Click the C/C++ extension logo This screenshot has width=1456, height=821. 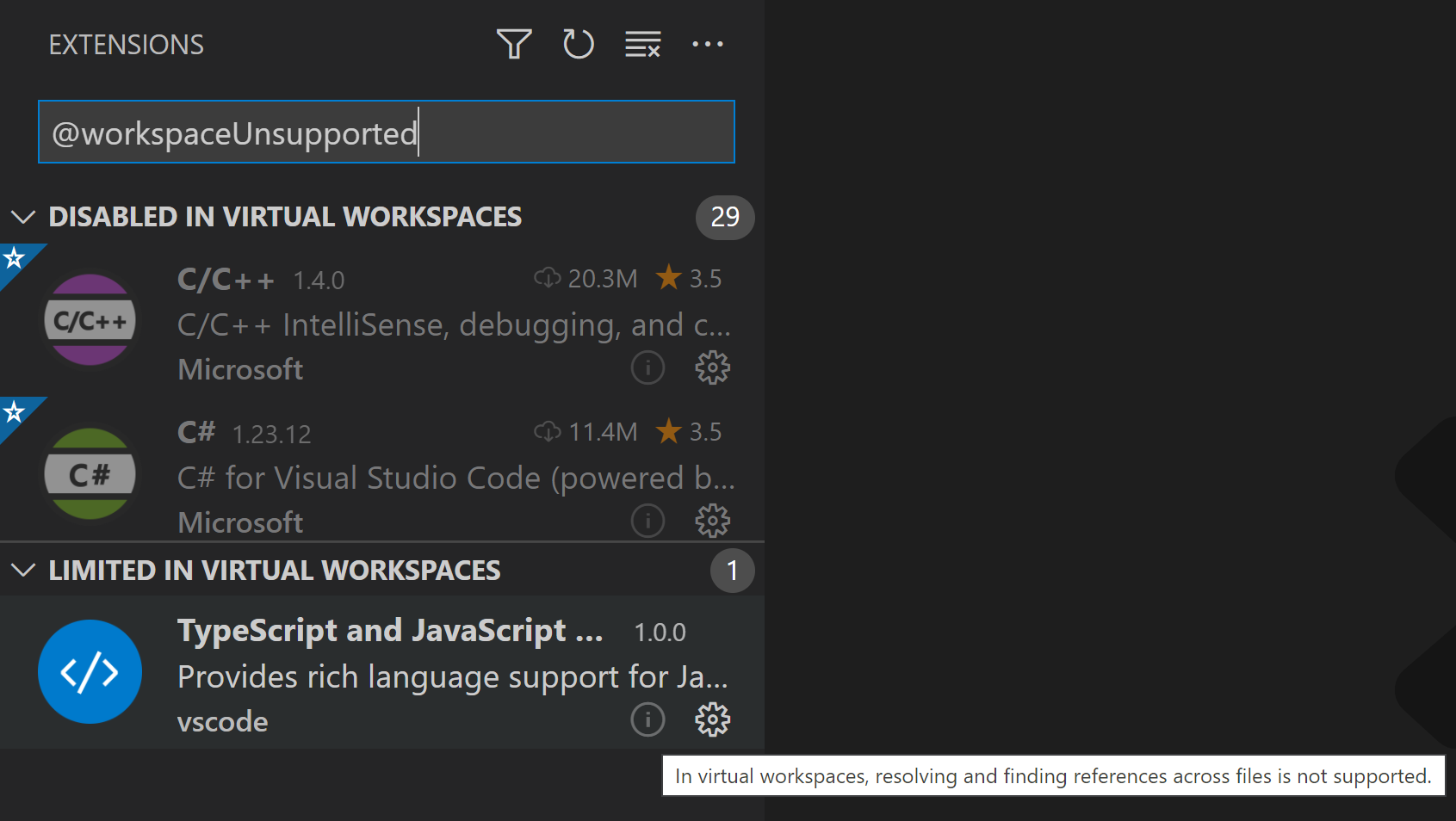[x=90, y=319]
